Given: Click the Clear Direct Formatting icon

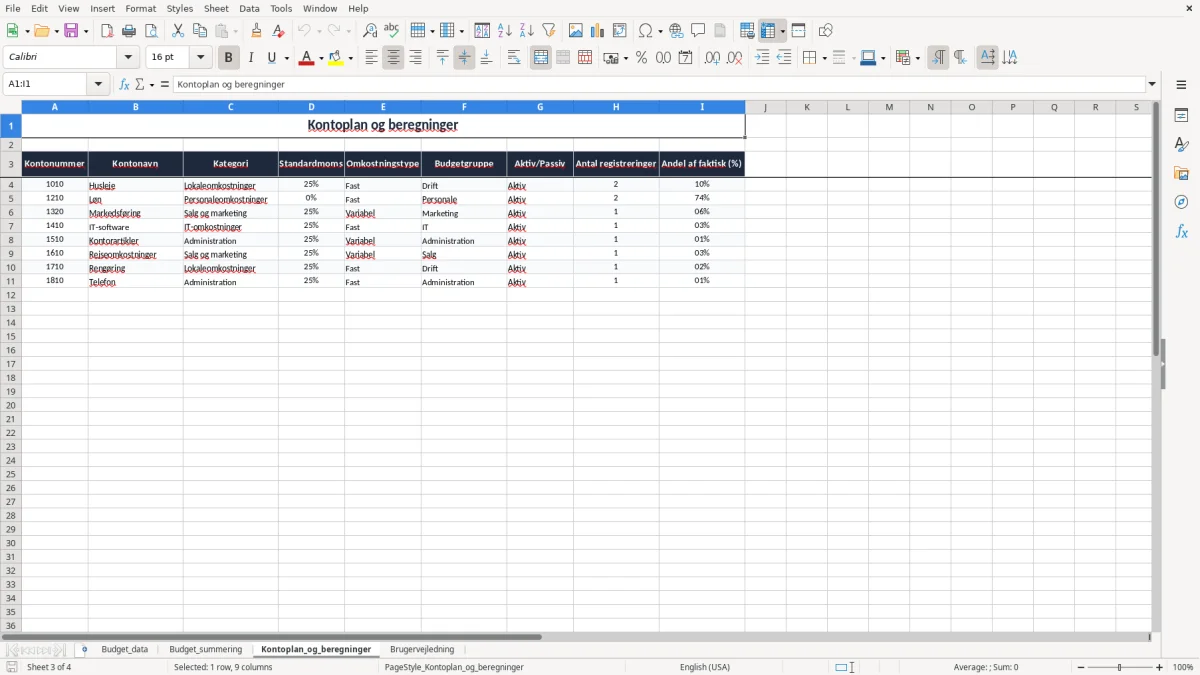Looking at the screenshot, I should click(278, 31).
